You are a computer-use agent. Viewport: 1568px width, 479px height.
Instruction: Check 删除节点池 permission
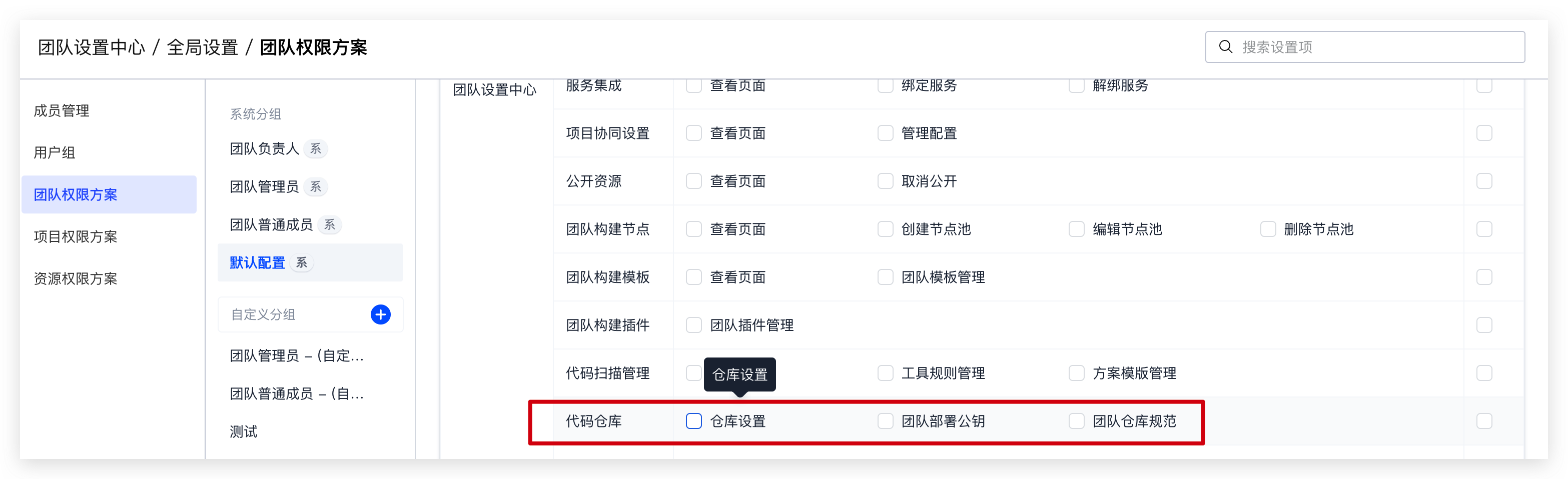1268,229
